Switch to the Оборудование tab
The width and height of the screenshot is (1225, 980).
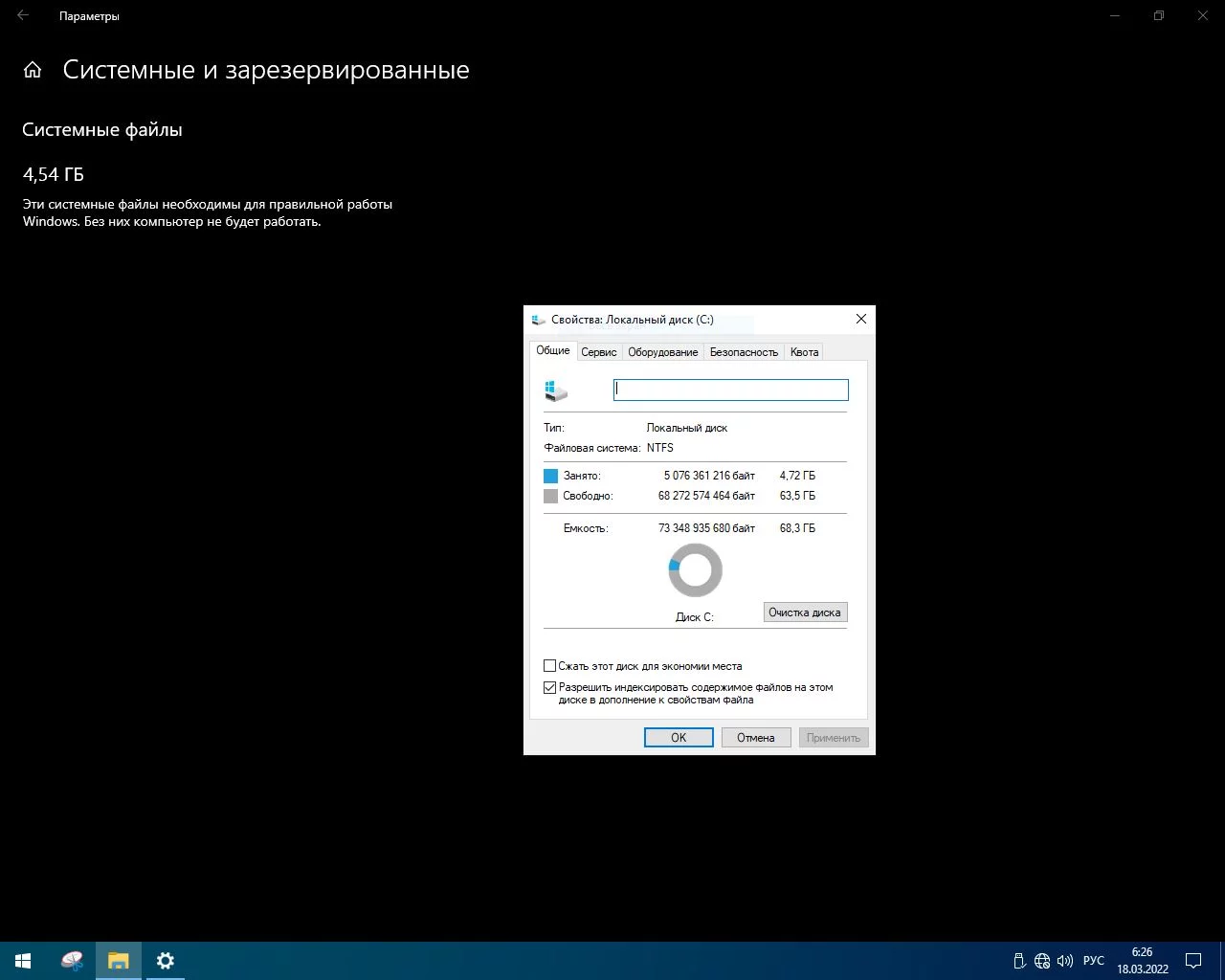pyautogui.click(x=663, y=352)
